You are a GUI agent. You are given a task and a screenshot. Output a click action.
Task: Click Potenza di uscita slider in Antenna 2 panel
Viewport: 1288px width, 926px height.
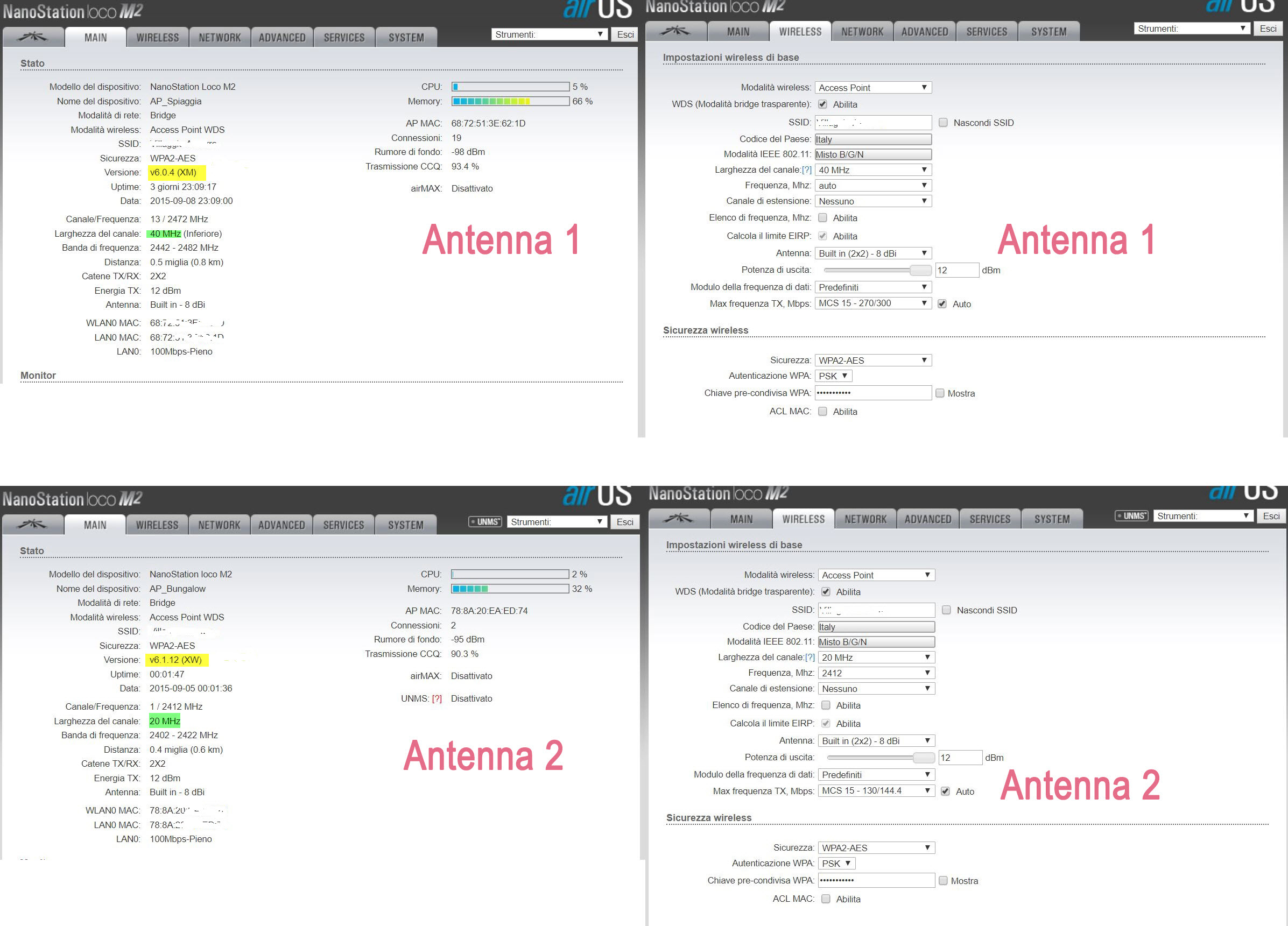[881, 758]
